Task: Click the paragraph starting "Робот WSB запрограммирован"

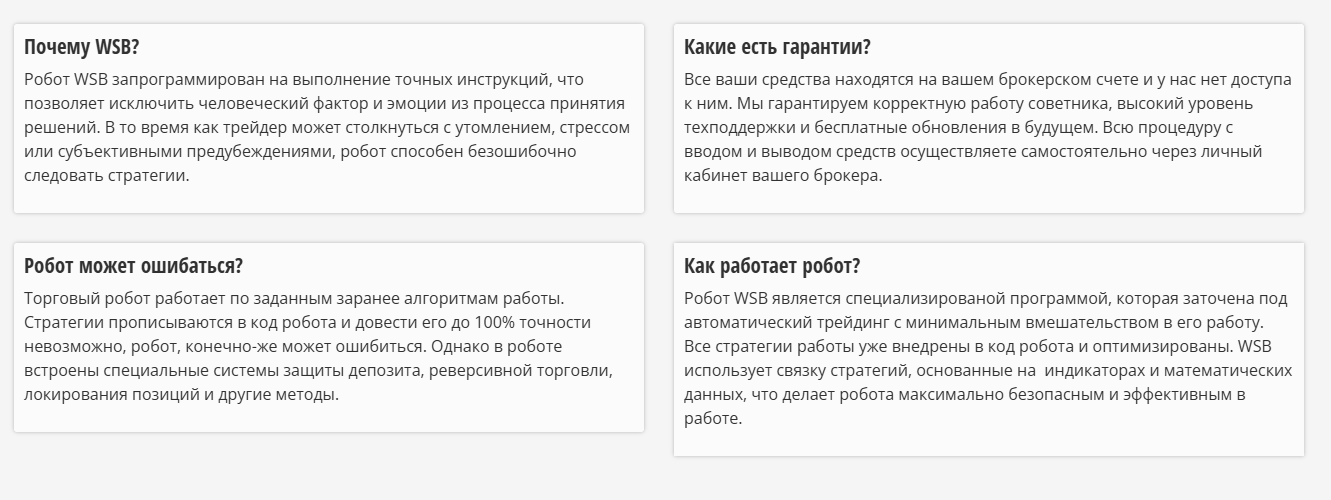Action: coord(326,127)
